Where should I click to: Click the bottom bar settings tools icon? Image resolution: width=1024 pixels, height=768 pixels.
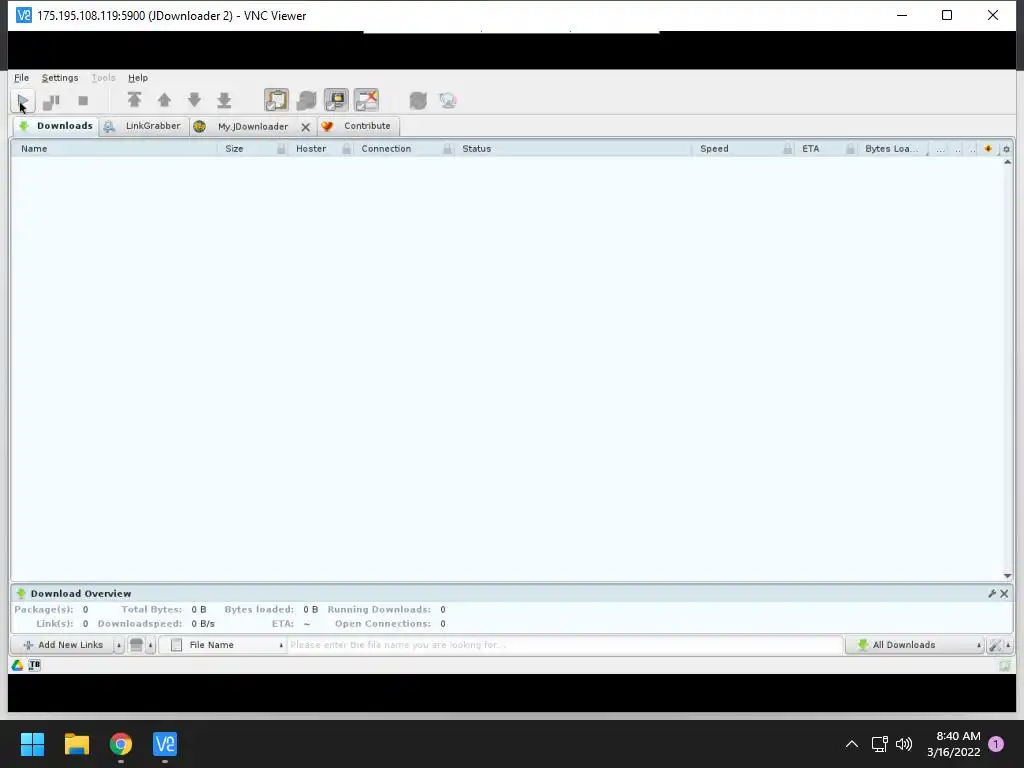click(995, 645)
